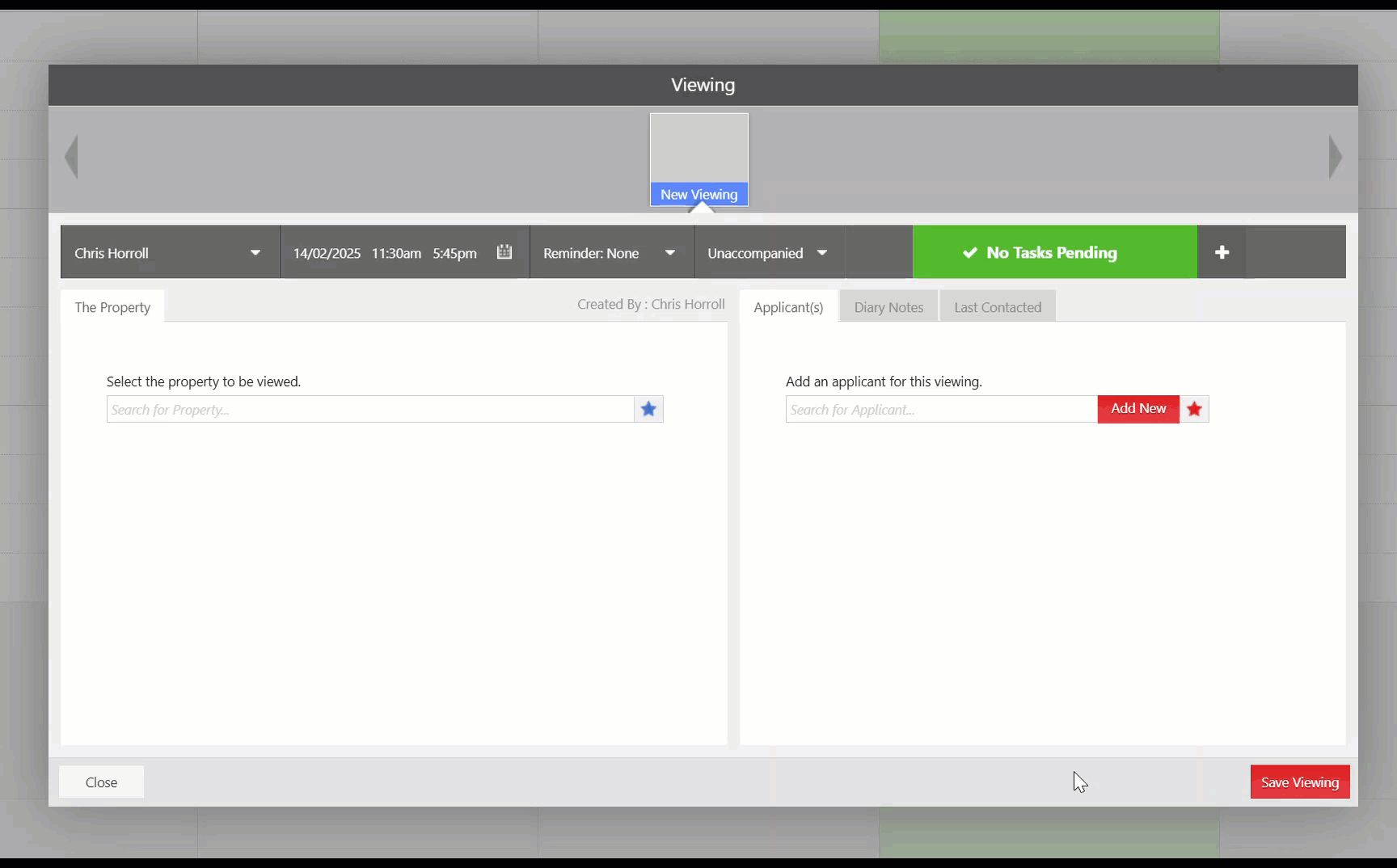
Task: Open the Last Contacted tab
Action: (998, 307)
